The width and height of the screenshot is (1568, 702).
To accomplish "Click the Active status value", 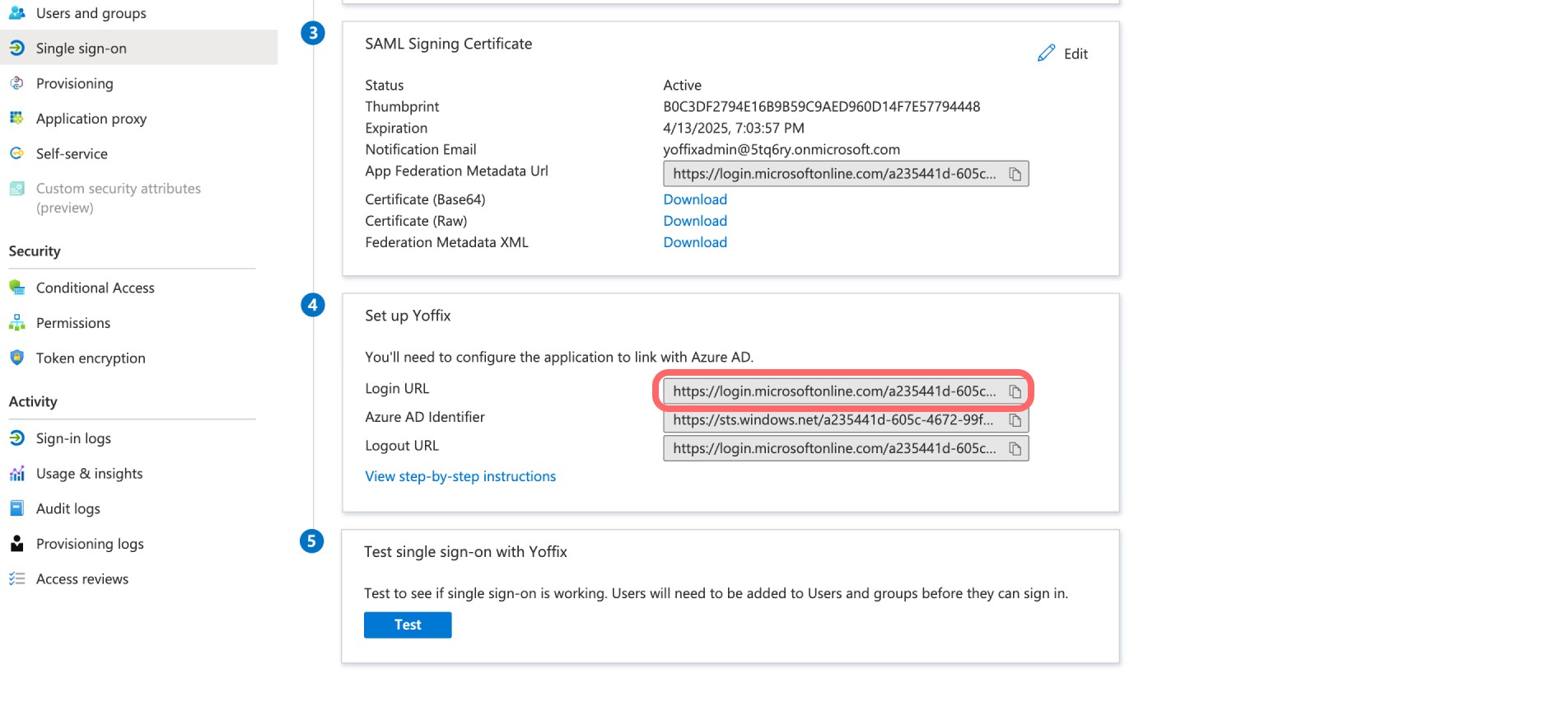I will (x=682, y=85).
